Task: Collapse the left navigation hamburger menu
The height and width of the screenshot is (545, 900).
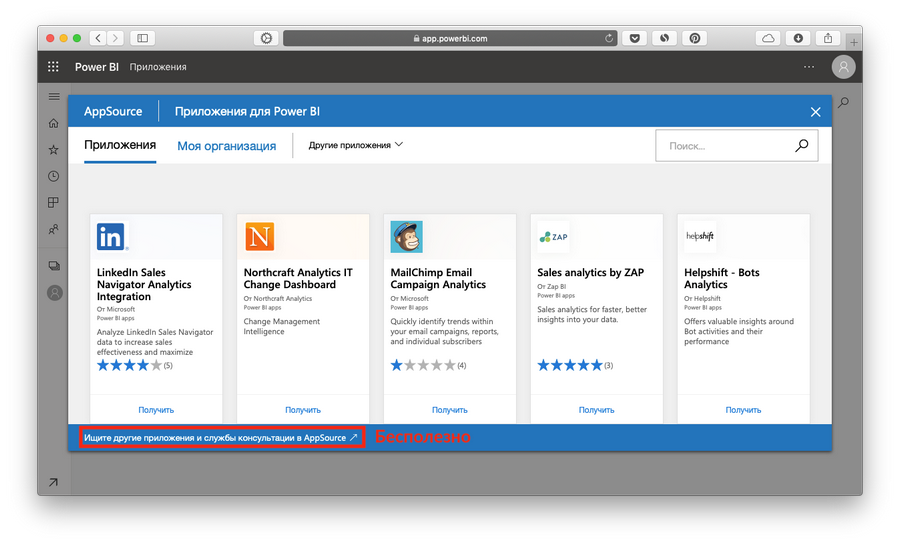Action: point(54,97)
